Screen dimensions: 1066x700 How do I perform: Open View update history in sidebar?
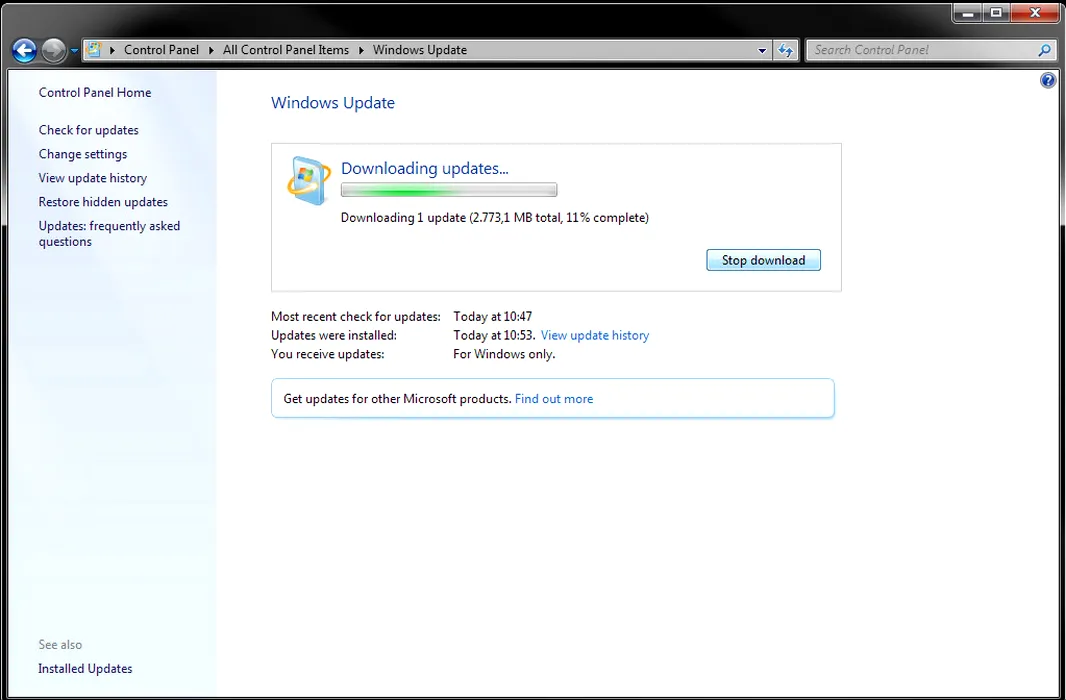tap(92, 178)
